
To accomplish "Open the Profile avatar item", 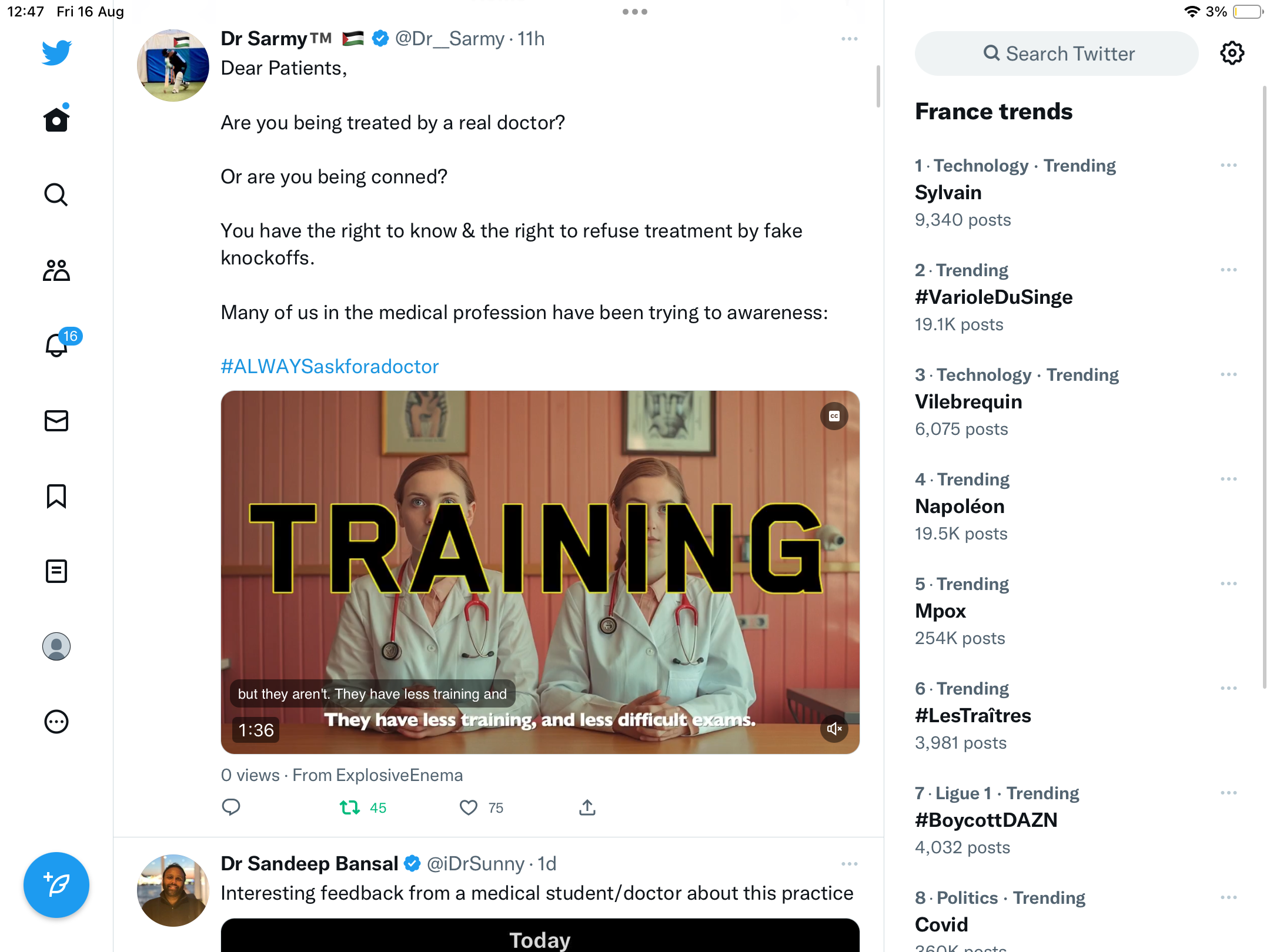I will 56,646.
